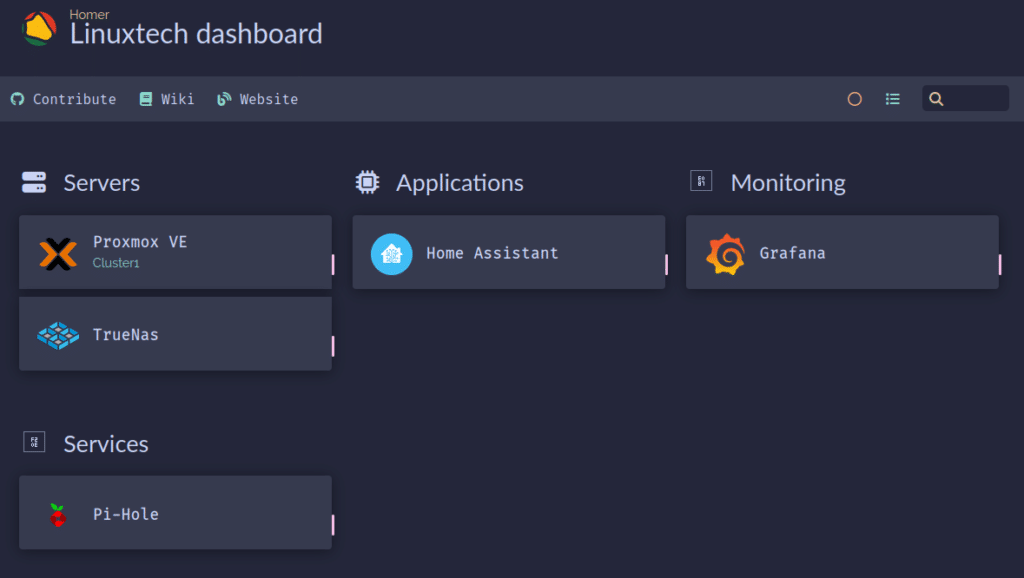The image size is (1024, 578).
Task: Click the Linuxtech dashboard title
Action: pos(196,34)
